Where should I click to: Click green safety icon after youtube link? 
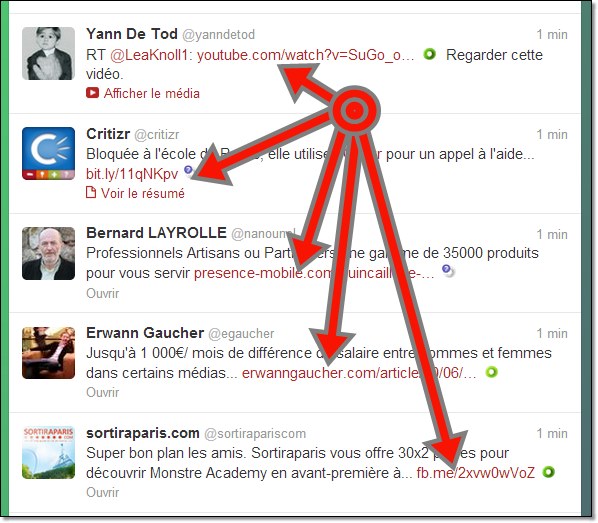(x=430, y=54)
